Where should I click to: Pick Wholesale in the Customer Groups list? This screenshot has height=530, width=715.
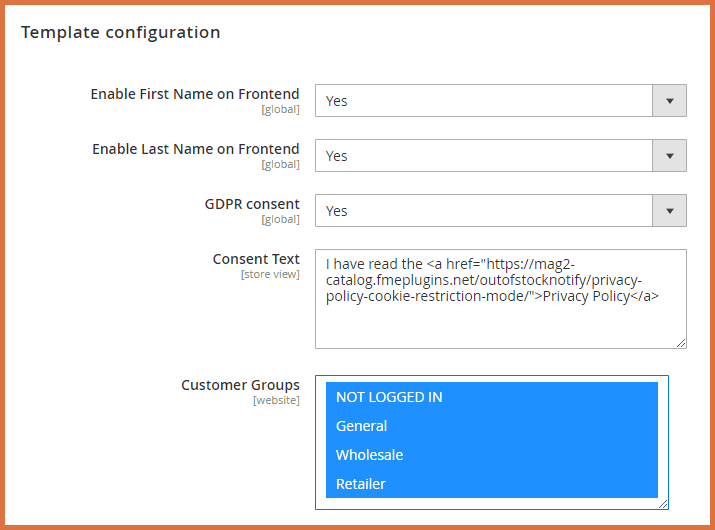pyautogui.click(x=491, y=455)
